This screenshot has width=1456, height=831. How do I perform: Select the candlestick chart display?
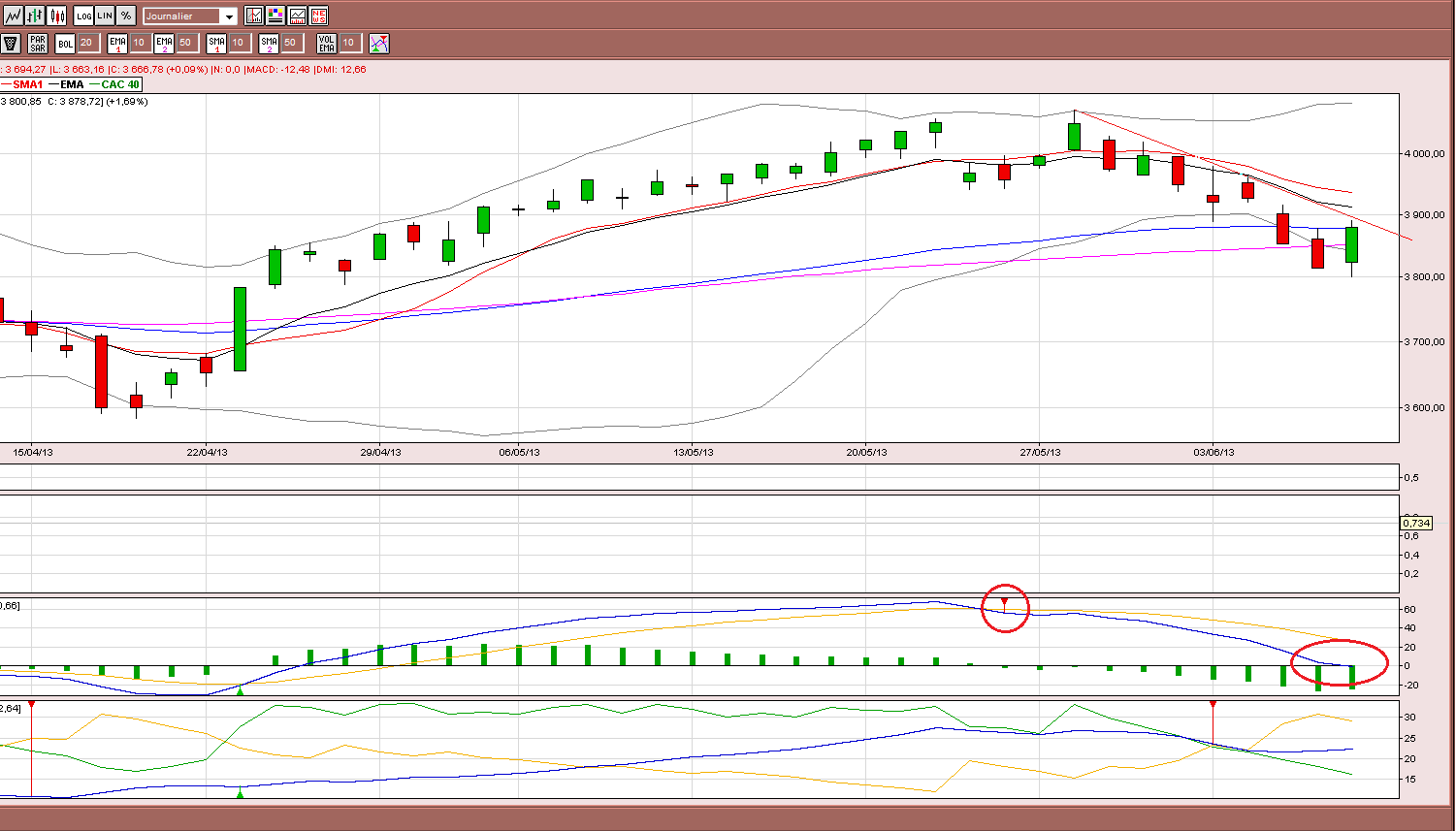[x=57, y=16]
